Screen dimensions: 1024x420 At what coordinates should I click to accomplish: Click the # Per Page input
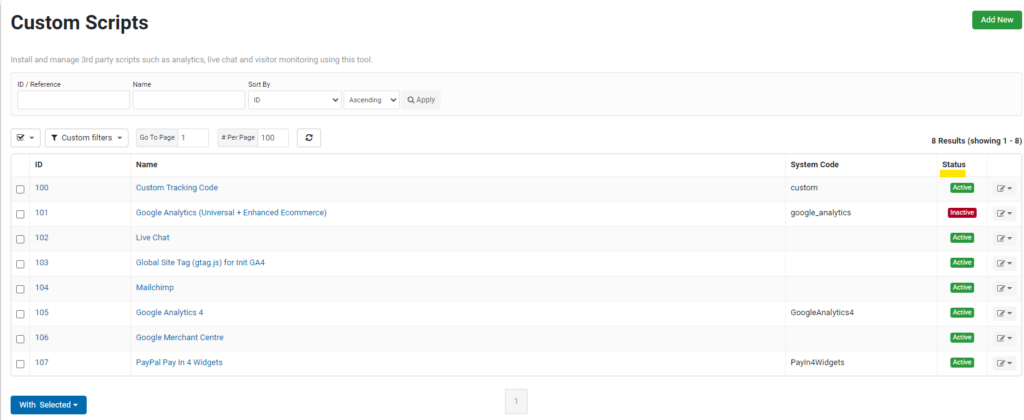coord(273,138)
